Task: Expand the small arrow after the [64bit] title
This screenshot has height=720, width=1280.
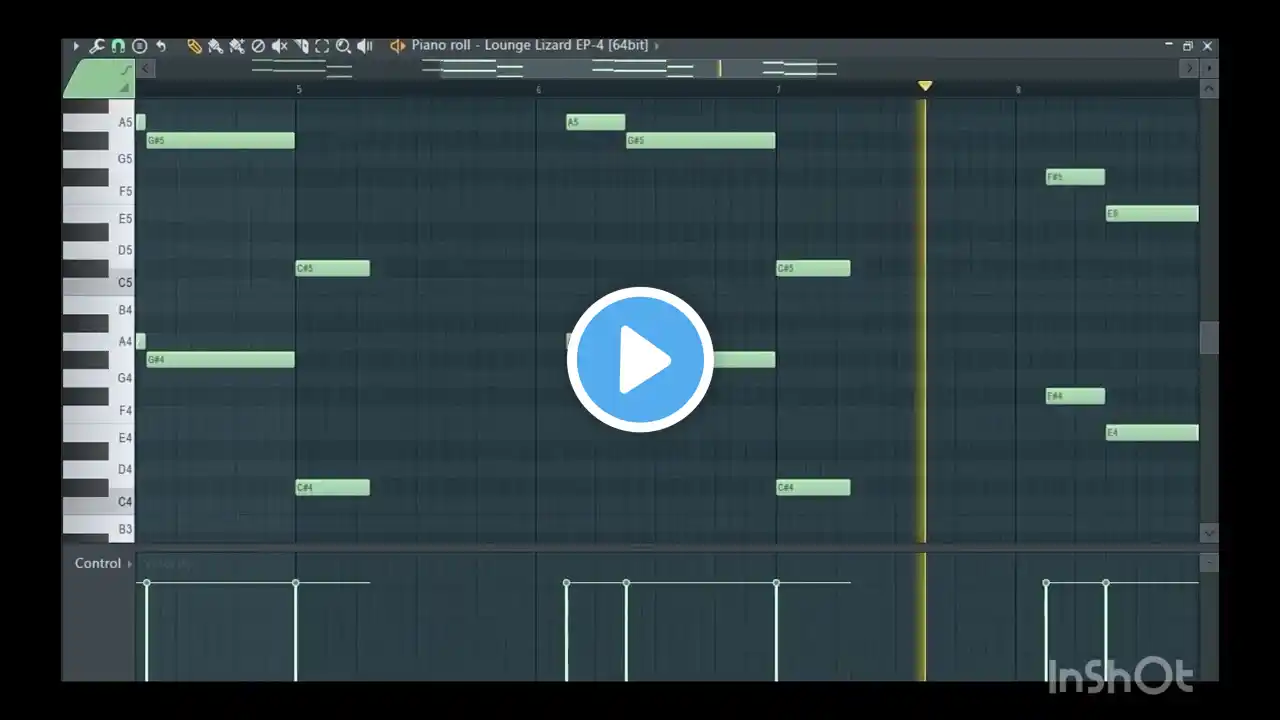Action: click(657, 46)
